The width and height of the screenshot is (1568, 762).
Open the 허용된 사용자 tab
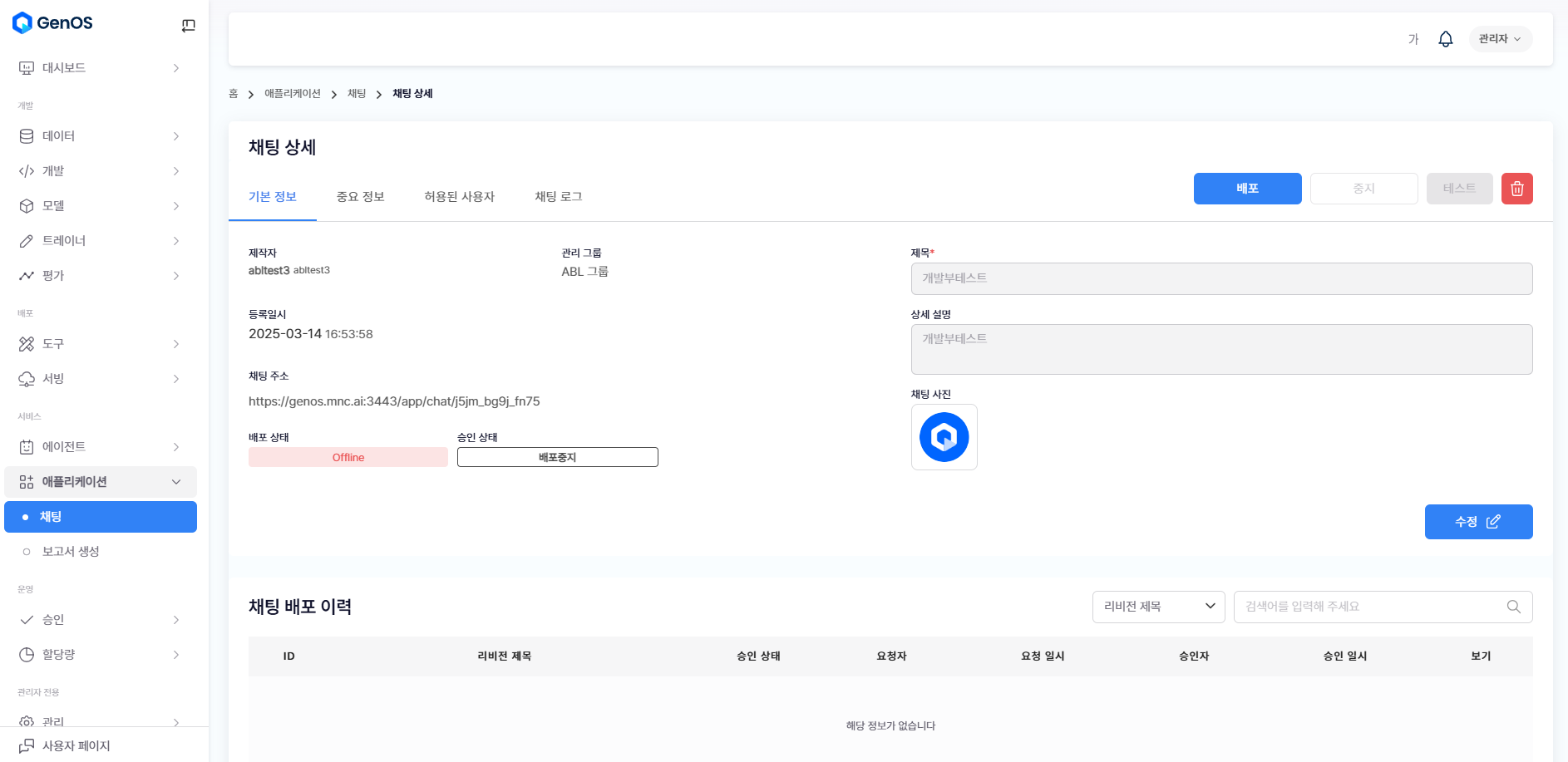point(459,197)
